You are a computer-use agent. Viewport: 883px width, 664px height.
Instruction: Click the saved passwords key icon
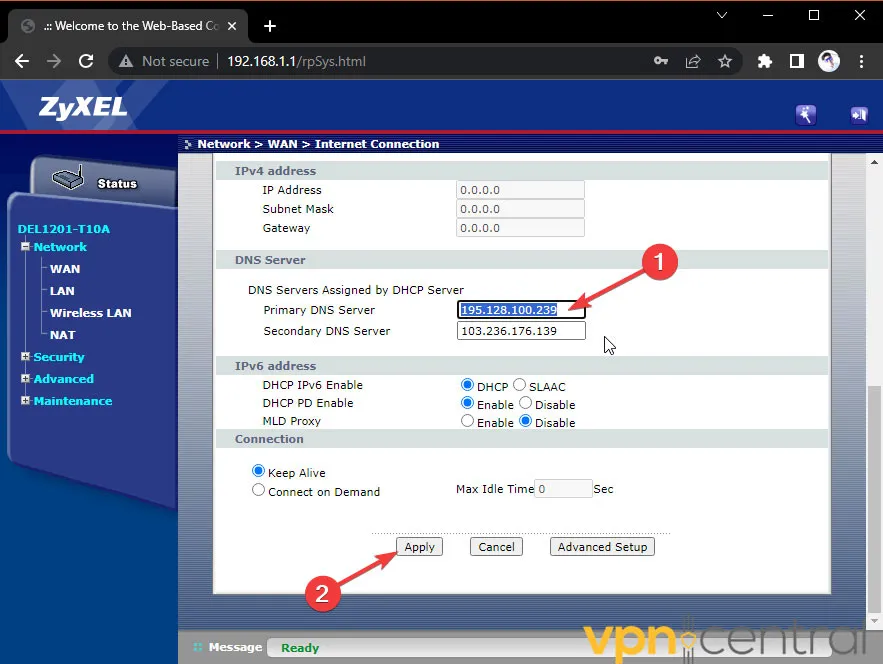pyautogui.click(x=661, y=61)
